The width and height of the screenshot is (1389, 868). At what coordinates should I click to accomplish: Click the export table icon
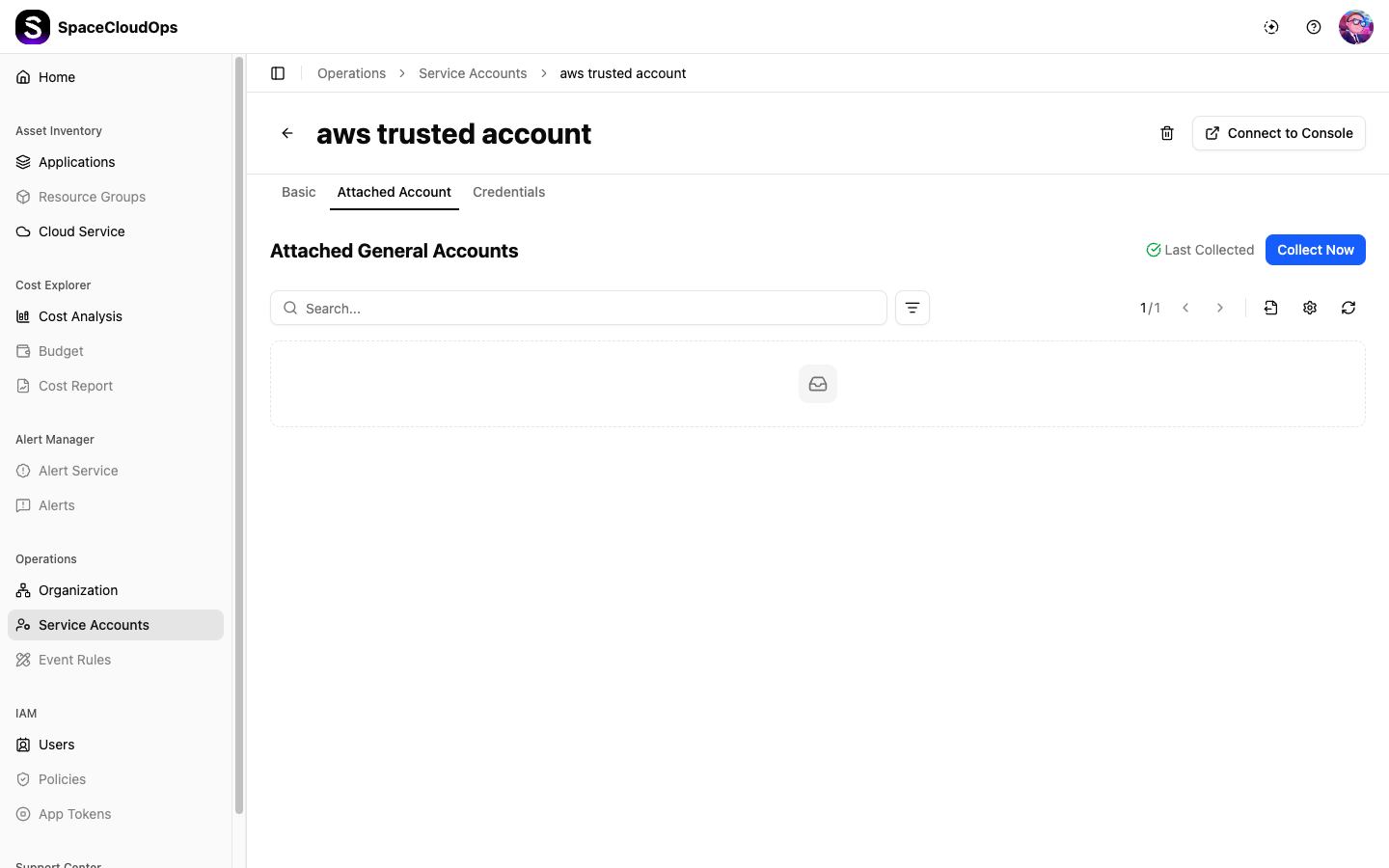point(1271,308)
